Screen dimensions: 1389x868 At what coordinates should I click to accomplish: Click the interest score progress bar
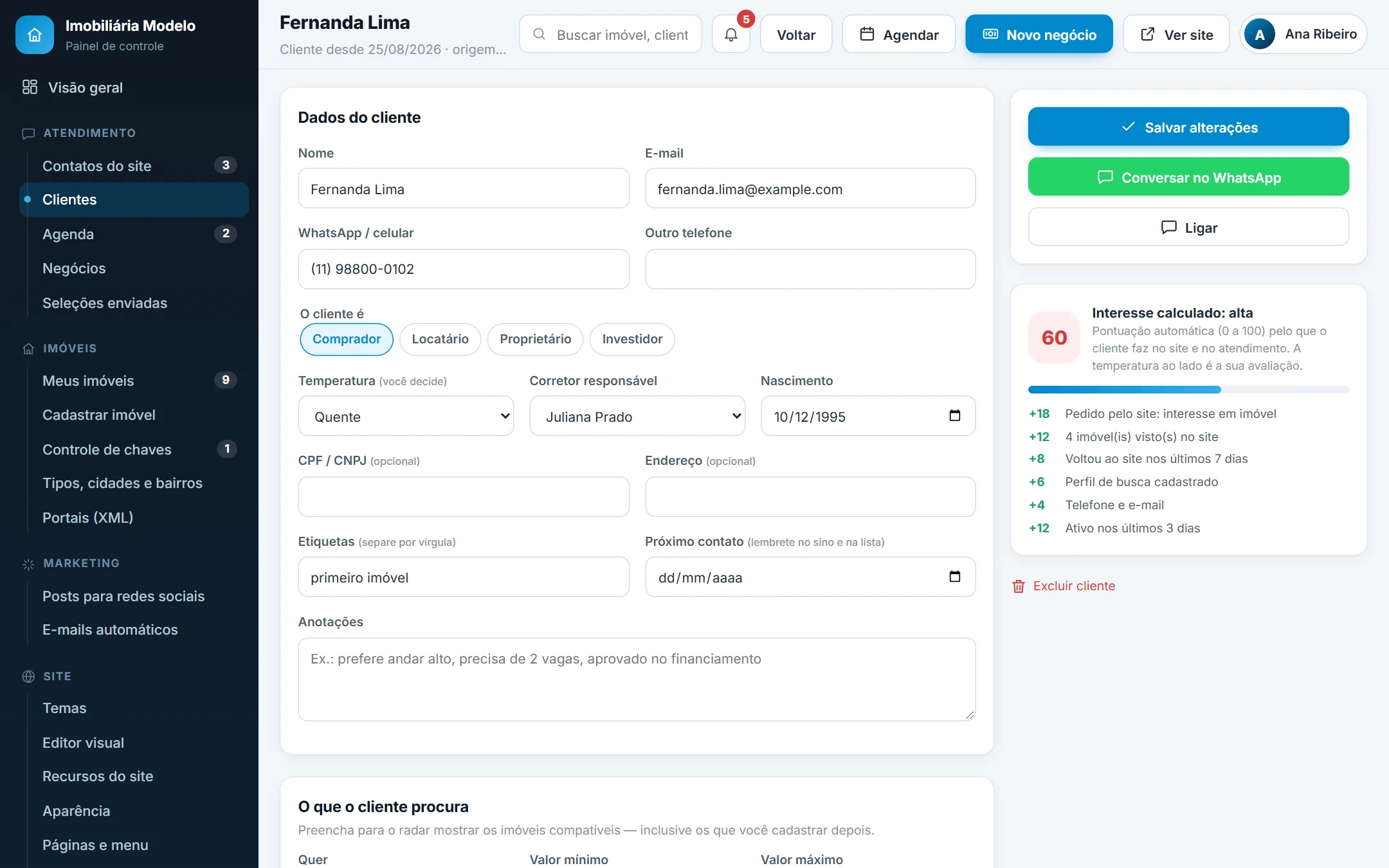(1188, 390)
